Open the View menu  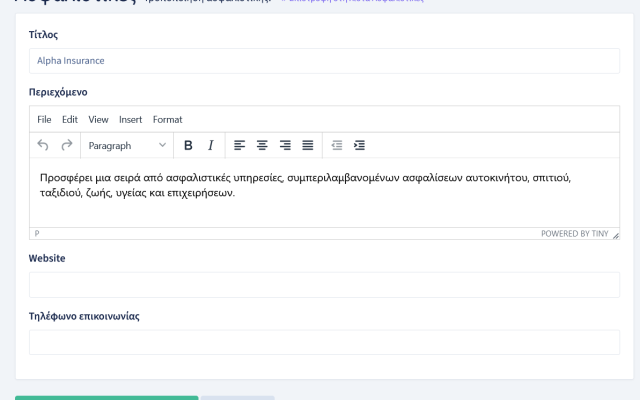(x=98, y=120)
